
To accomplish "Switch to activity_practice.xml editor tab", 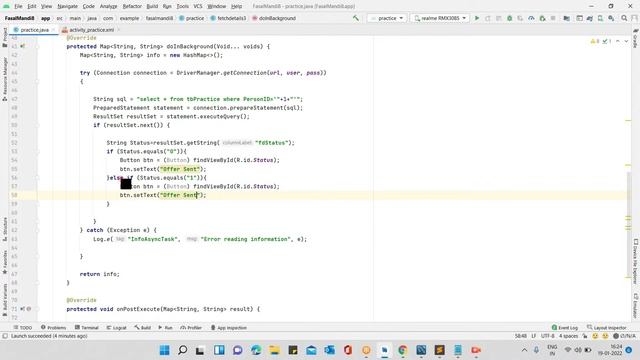I will click(x=91, y=30).
